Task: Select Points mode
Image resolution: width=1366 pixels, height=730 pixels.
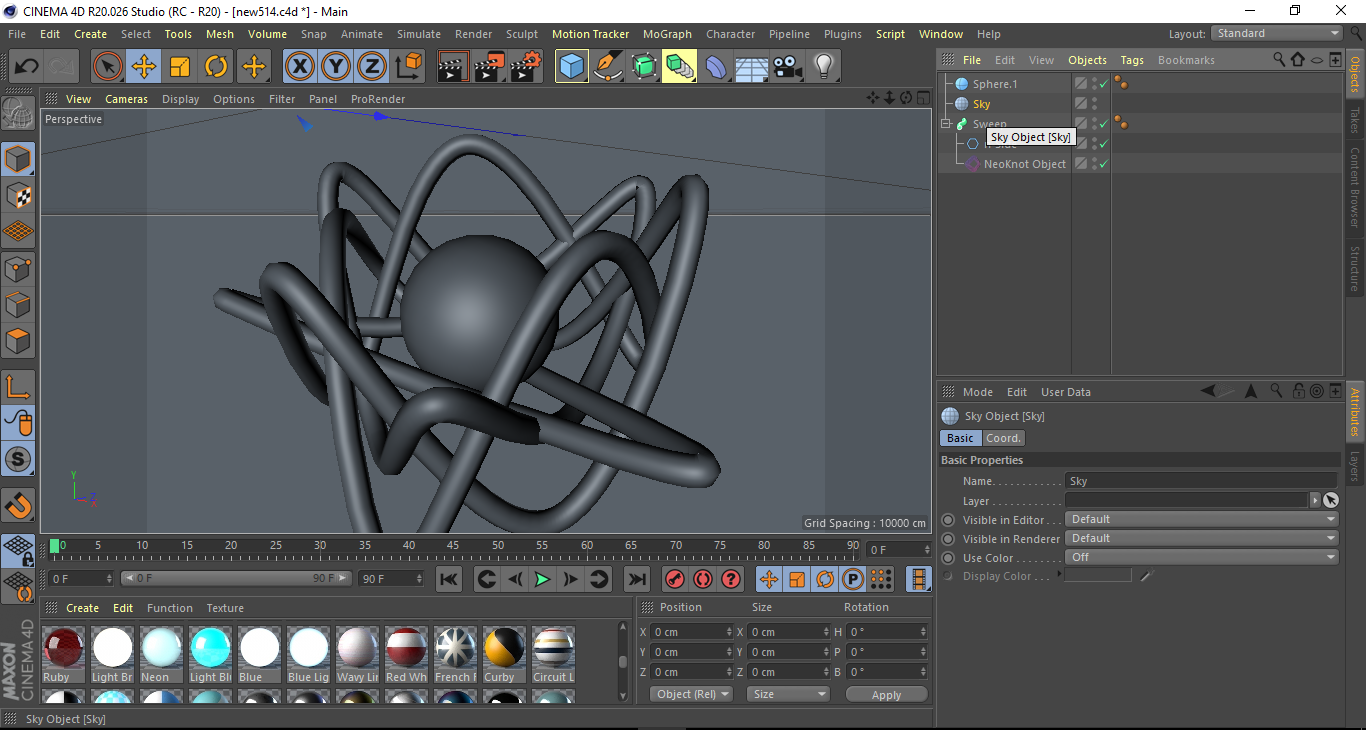Action: 18,269
